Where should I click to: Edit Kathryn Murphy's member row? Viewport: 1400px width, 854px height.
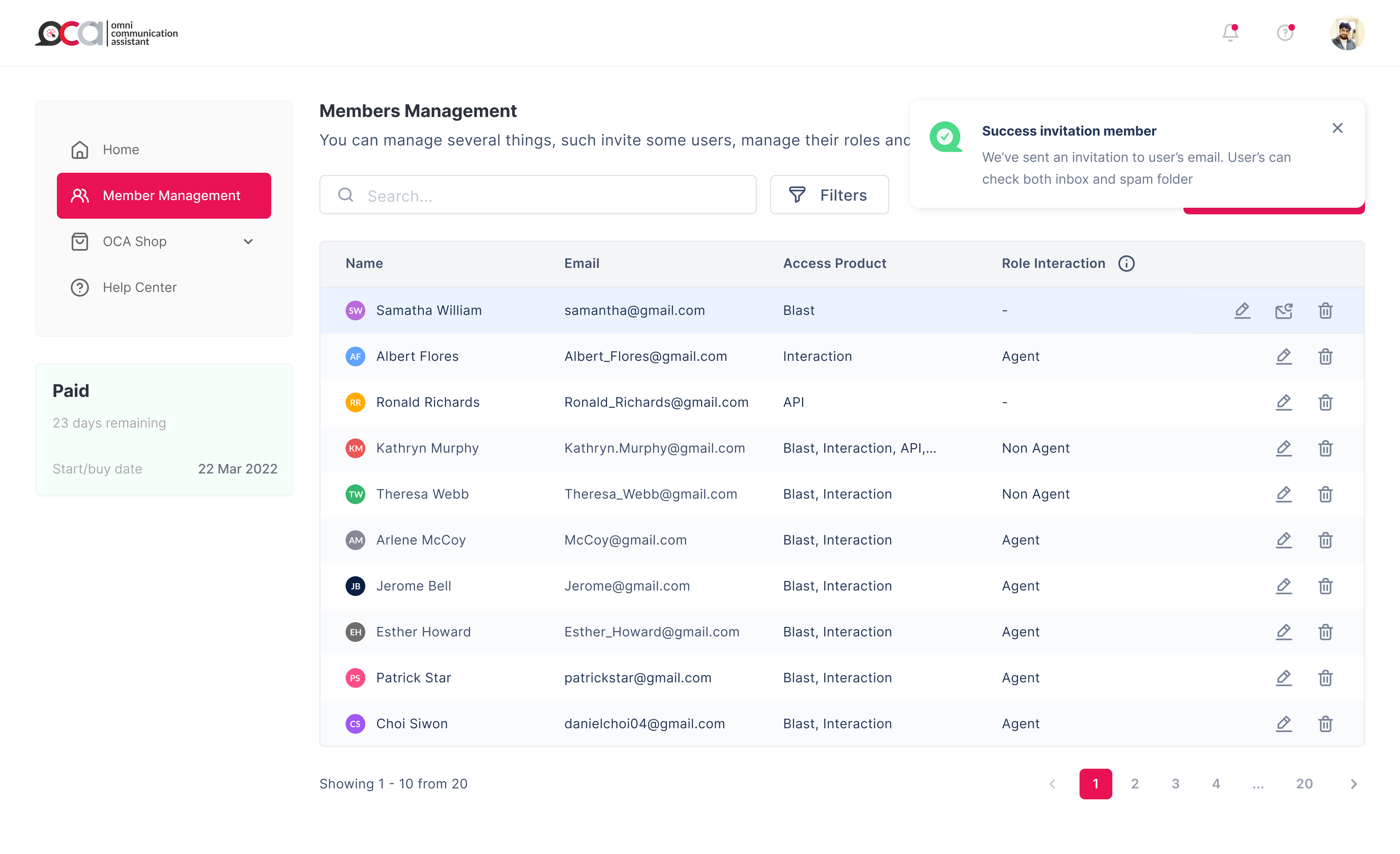click(1284, 448)
